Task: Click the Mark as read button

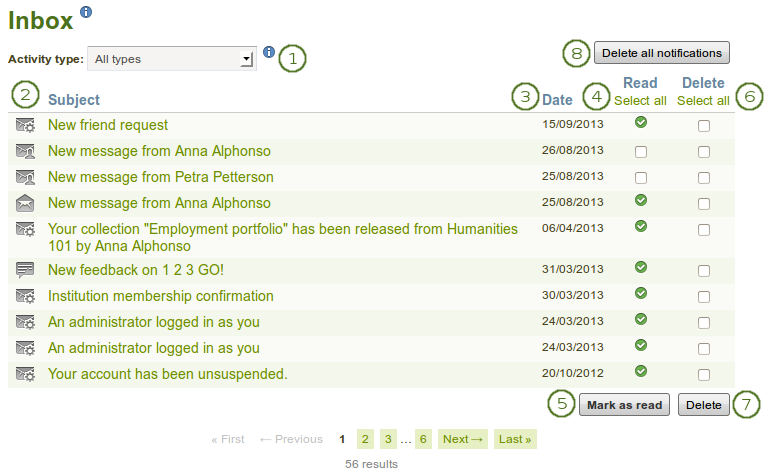Action: pos(624,405)
